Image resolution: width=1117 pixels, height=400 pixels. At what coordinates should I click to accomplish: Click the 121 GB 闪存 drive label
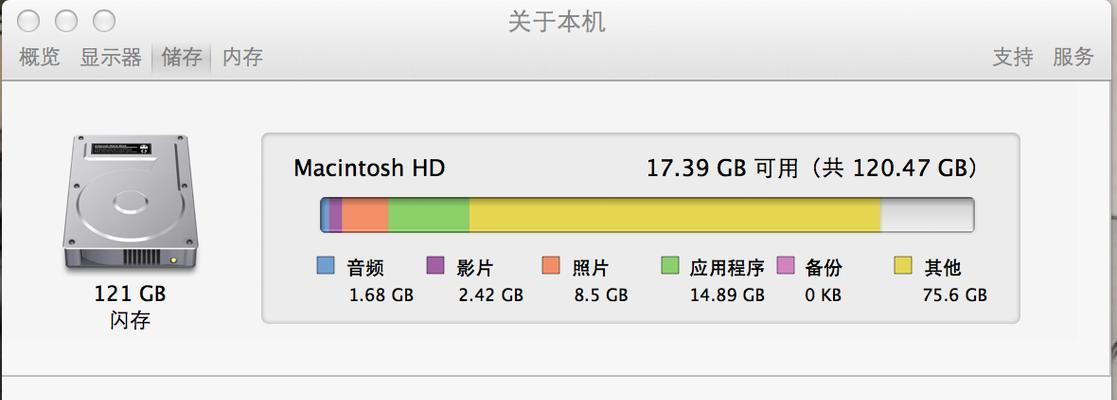tap(130, 307)
